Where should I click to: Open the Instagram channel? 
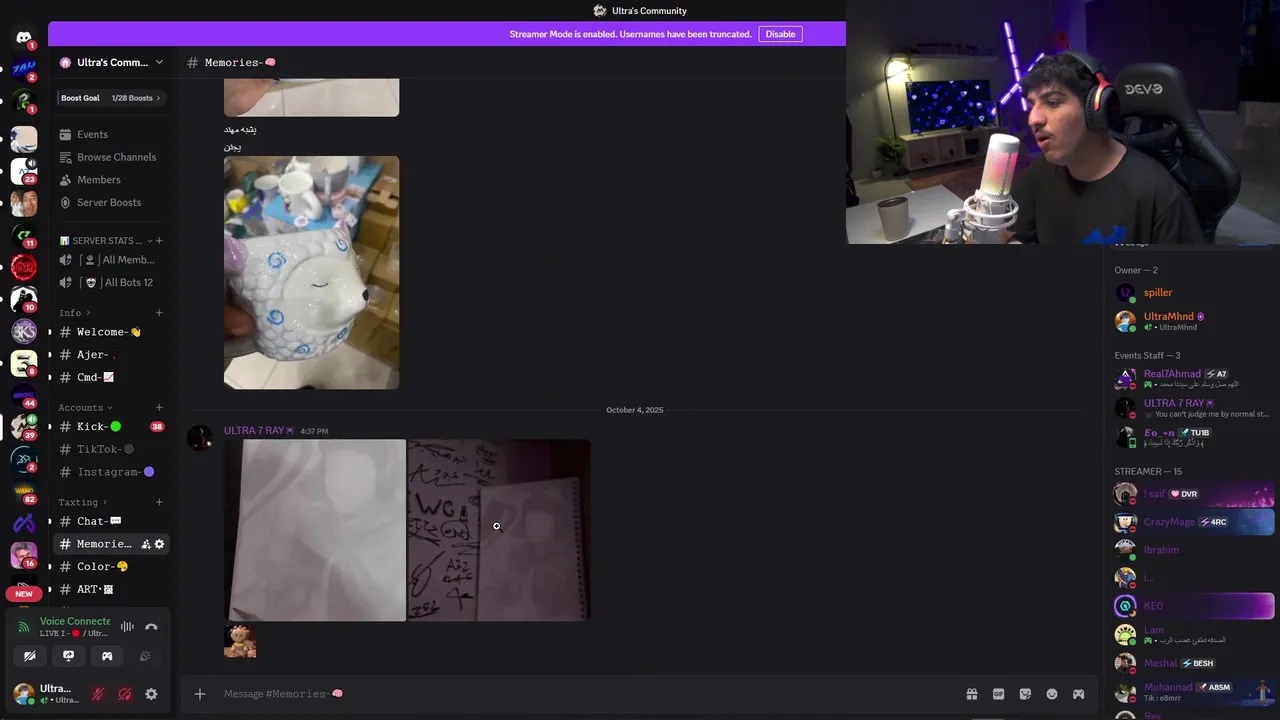tap(110, 472)
